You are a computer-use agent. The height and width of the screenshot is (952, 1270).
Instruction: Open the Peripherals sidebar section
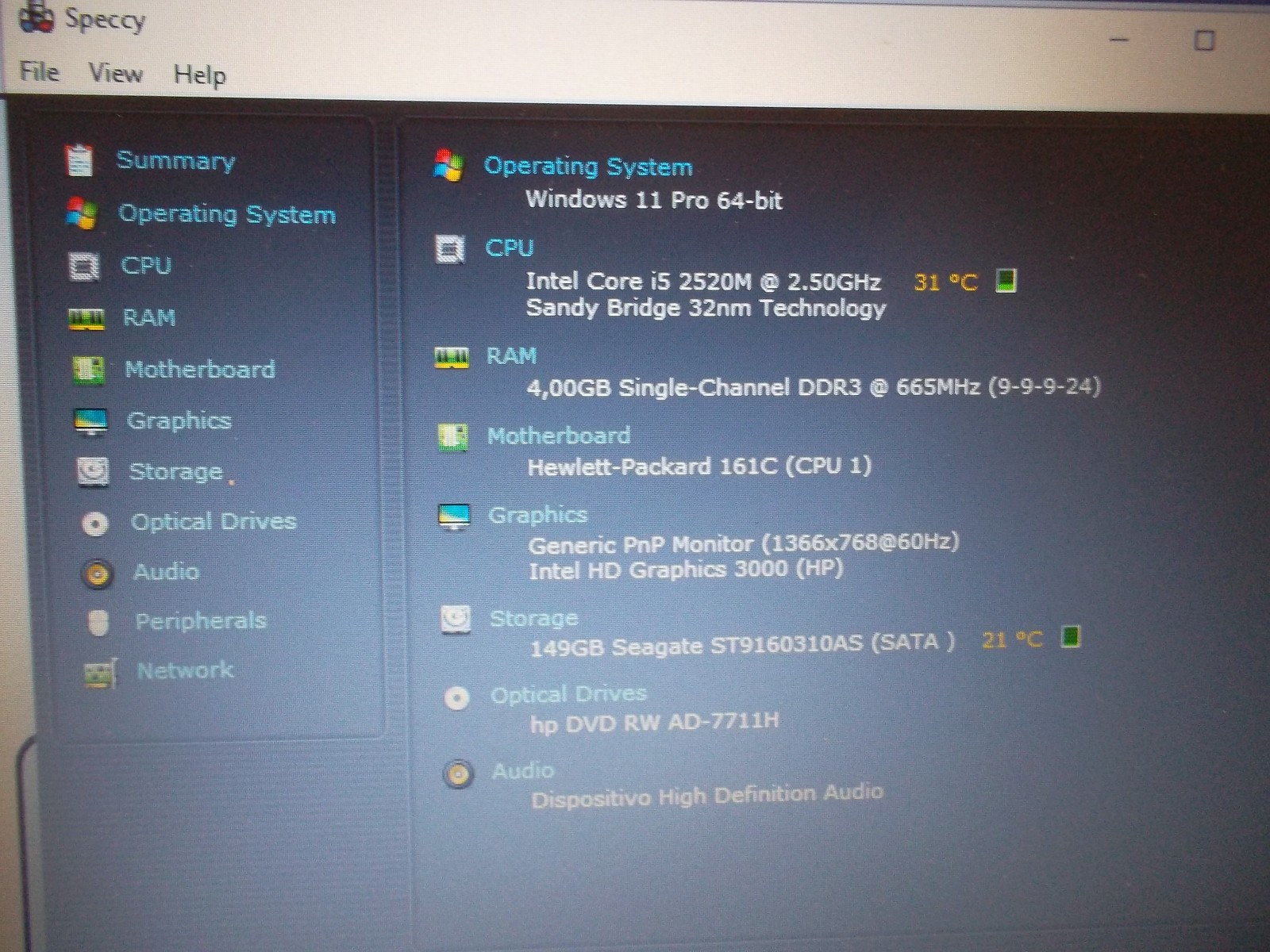[x=201, y=620]
